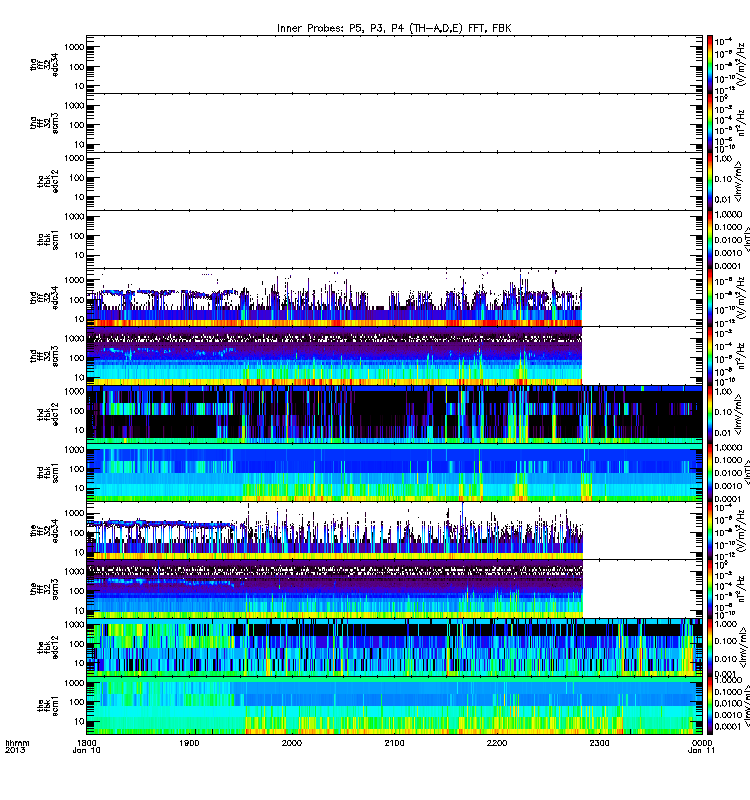Click the empty tha fff edc34 plot panel

pos(394,64)
